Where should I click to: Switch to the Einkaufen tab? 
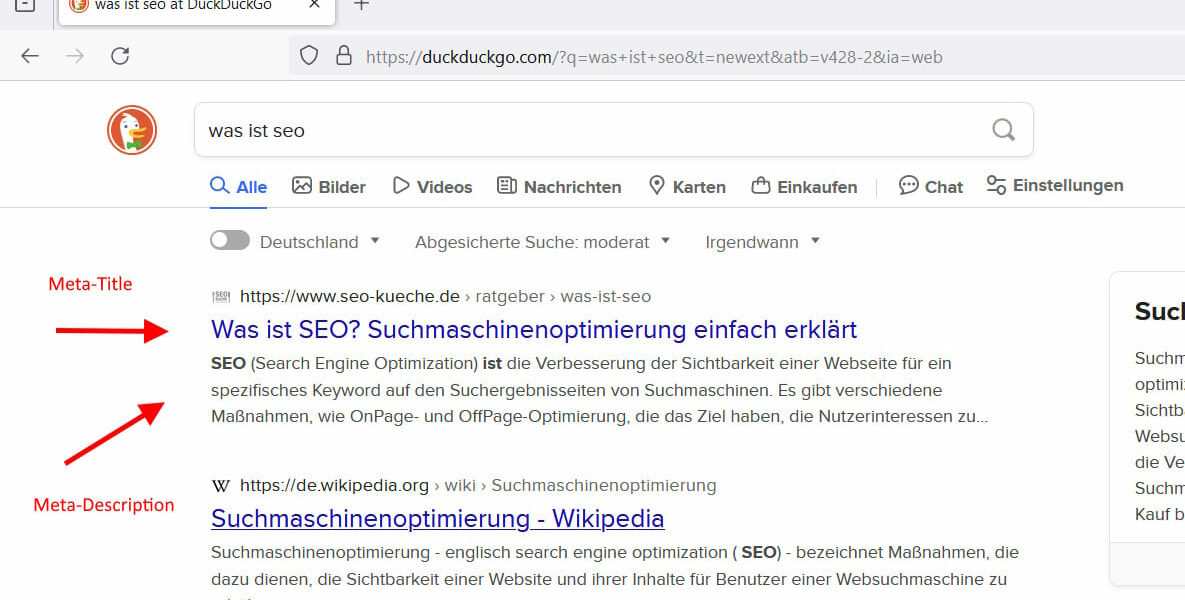804,187
